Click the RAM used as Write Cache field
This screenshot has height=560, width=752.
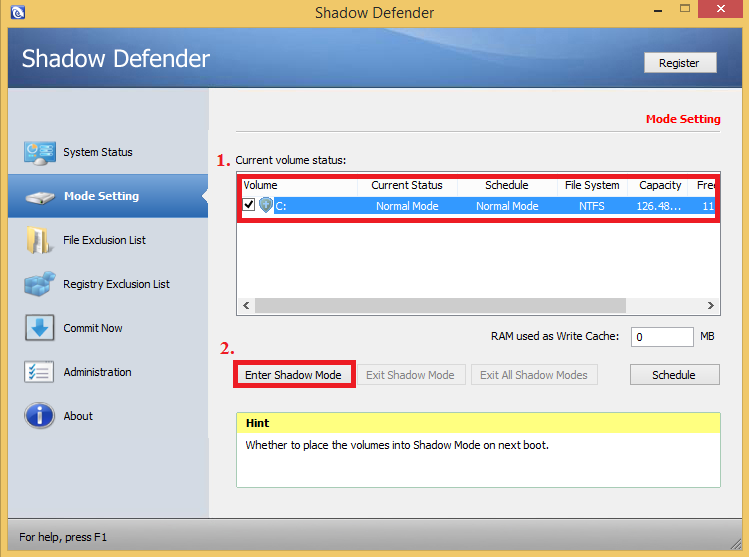pos(662,337)
